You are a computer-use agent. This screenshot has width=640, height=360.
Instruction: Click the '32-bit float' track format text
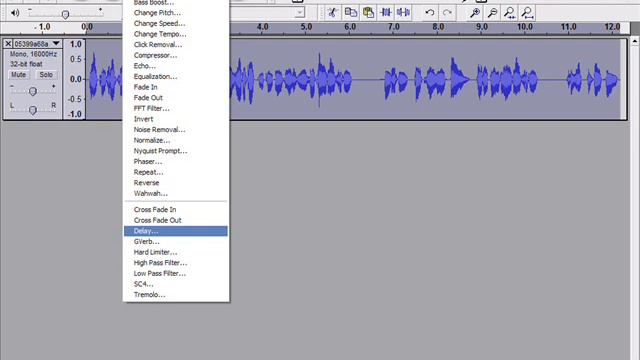tap(26, 64)
